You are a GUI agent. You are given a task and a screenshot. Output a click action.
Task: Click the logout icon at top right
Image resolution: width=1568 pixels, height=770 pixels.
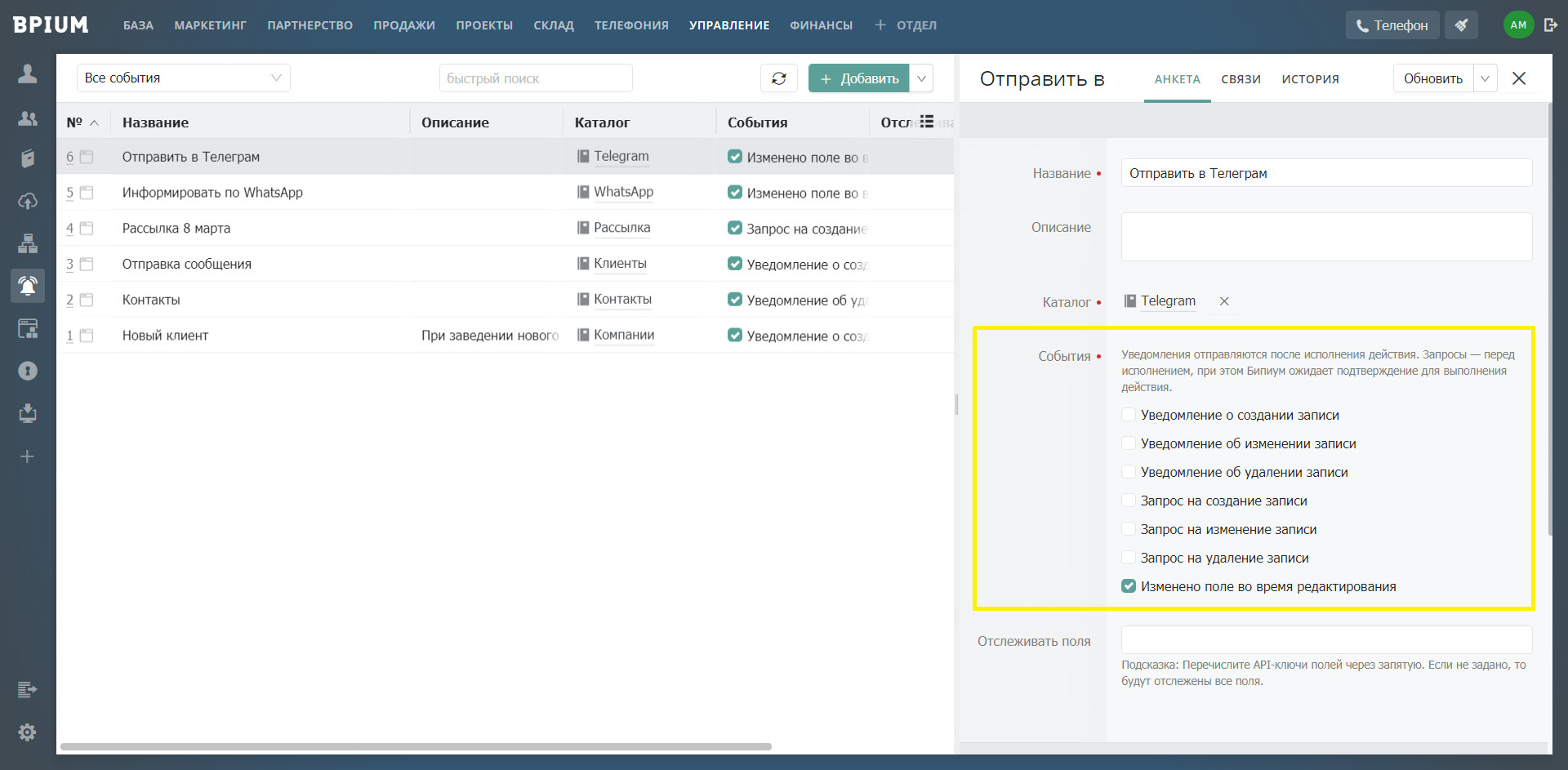[x=1550, y=25]
